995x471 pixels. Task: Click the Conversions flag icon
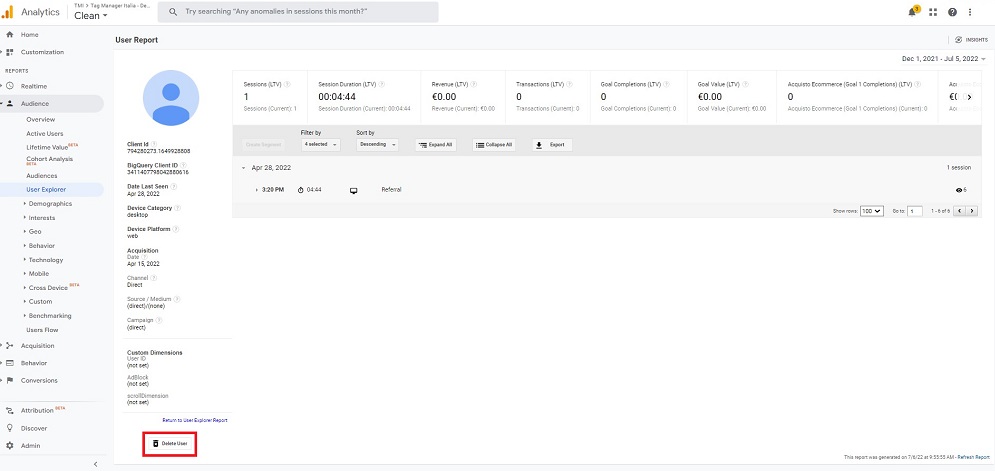tap(10, 381)
